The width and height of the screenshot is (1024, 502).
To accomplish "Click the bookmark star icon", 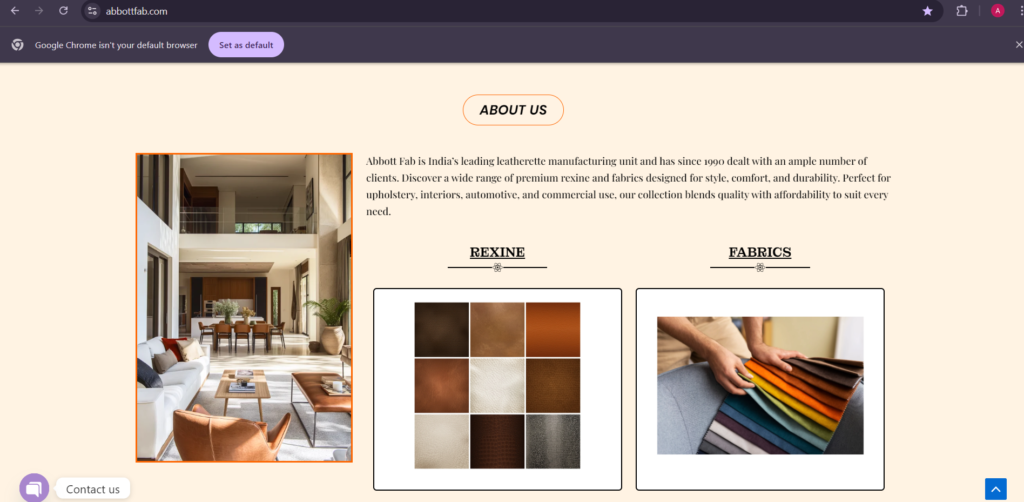I will point(927,11).
